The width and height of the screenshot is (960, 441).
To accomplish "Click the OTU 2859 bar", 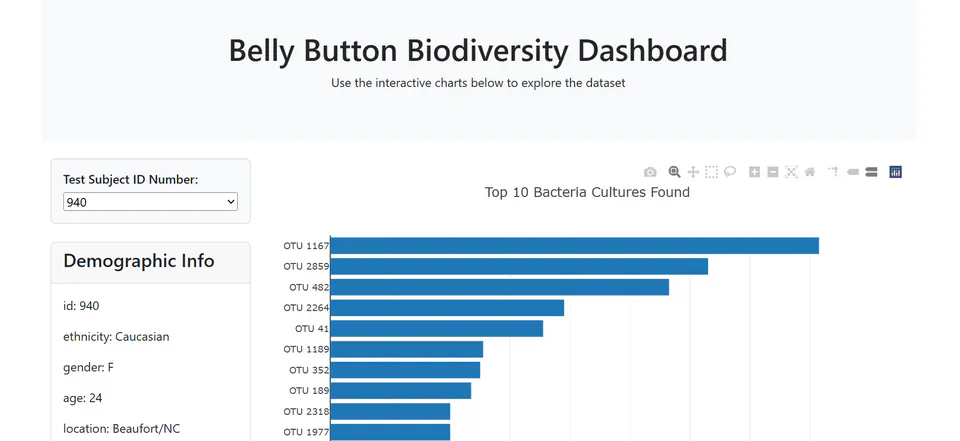I will tap(519, 266).
